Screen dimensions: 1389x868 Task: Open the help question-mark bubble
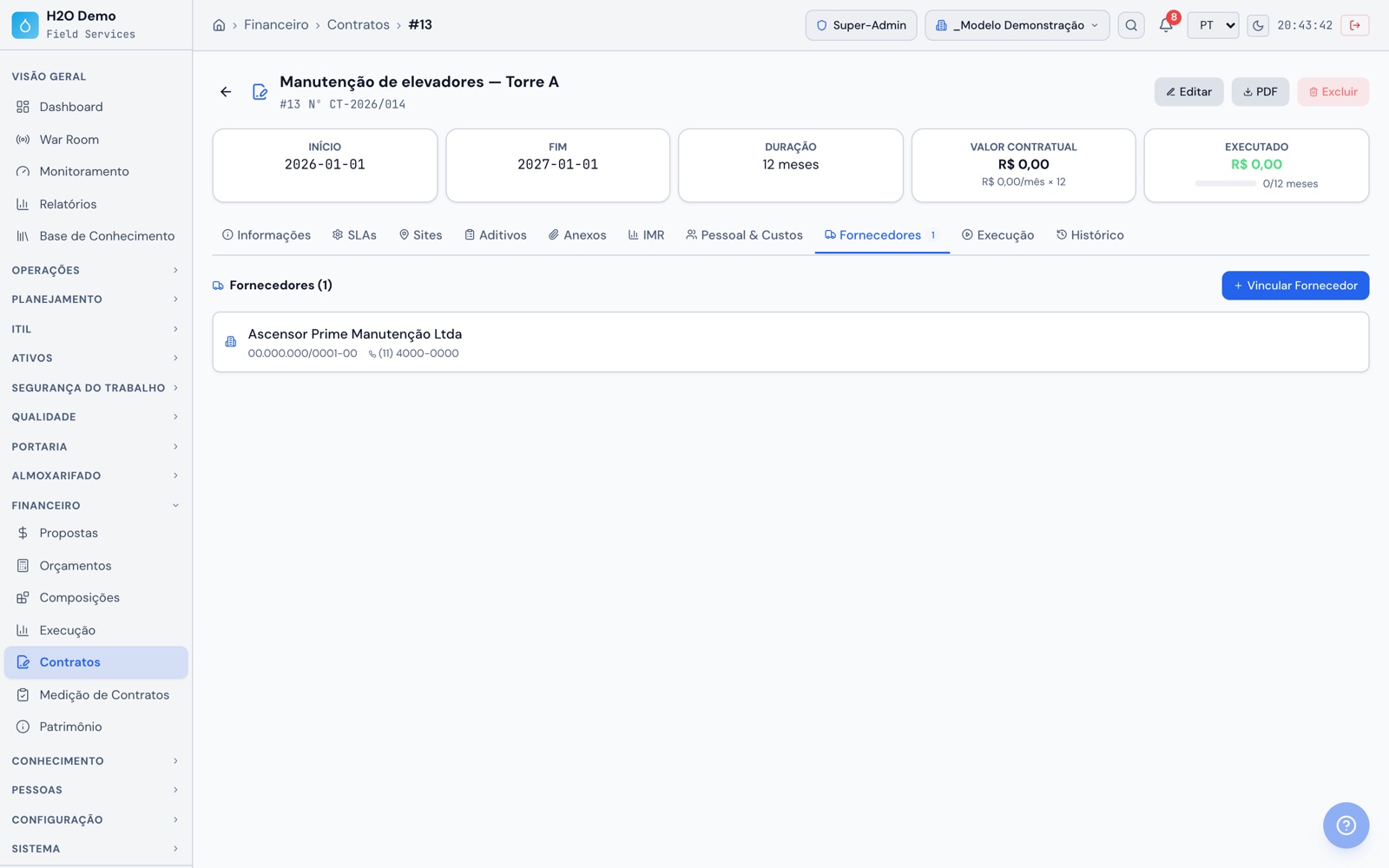click(x=1346, y=825)
